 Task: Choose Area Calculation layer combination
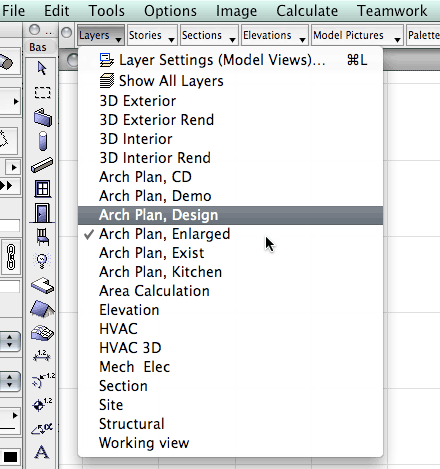230,291
